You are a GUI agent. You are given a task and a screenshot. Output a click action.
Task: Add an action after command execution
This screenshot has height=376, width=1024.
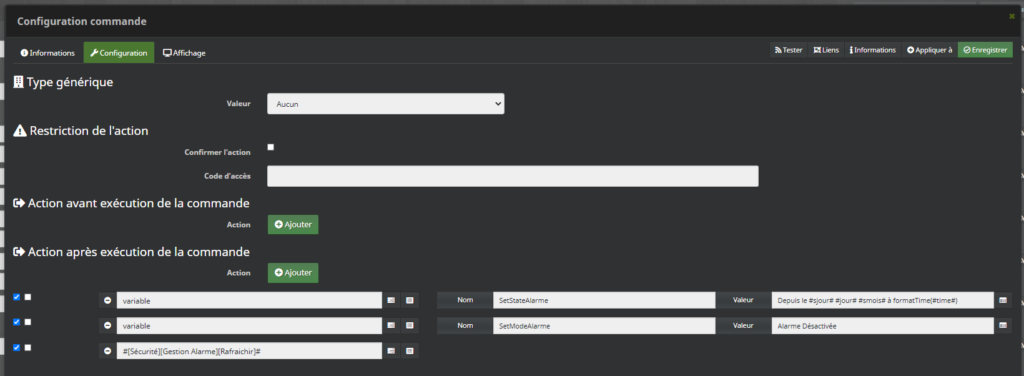293,272
